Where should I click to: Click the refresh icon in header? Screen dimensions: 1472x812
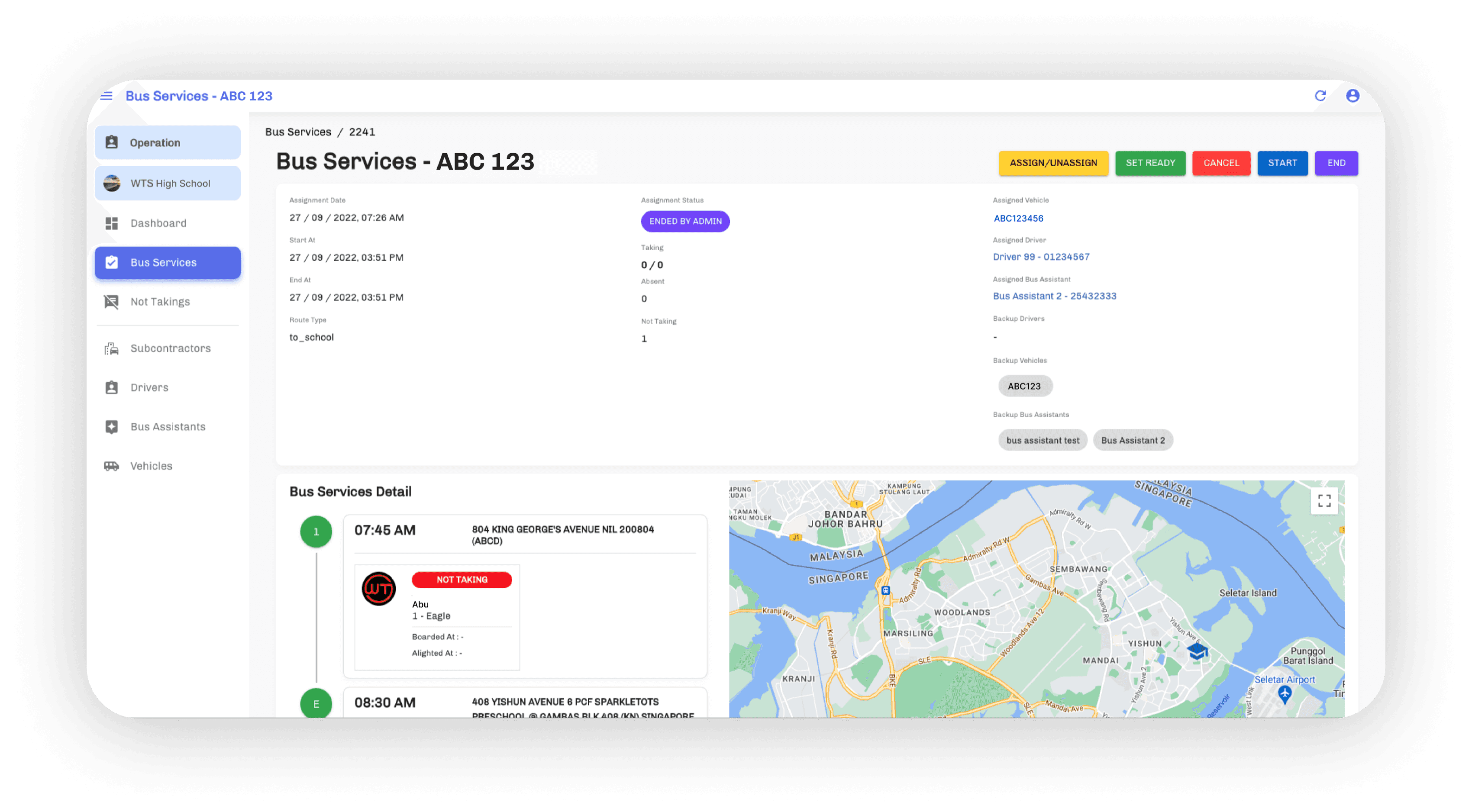(1320, 96)
